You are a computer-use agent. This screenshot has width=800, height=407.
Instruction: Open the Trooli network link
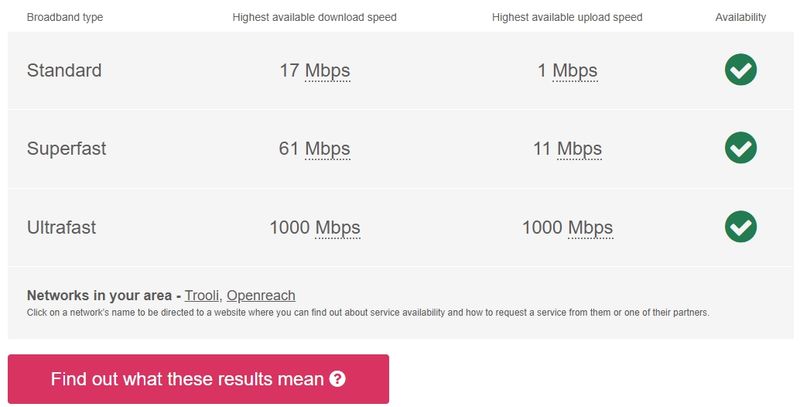click(x=202, y=295)
